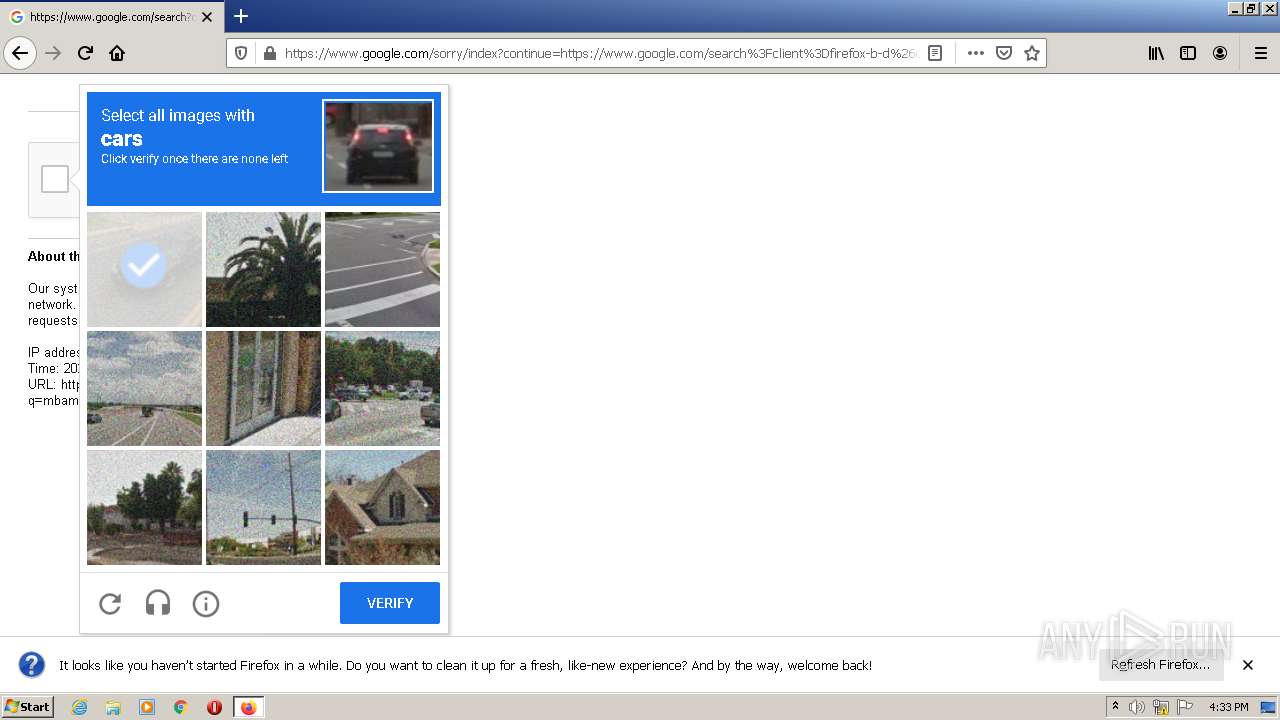1280x720 pixels.
Task: Click the URL address field
Action: click(x=601, y=53)
